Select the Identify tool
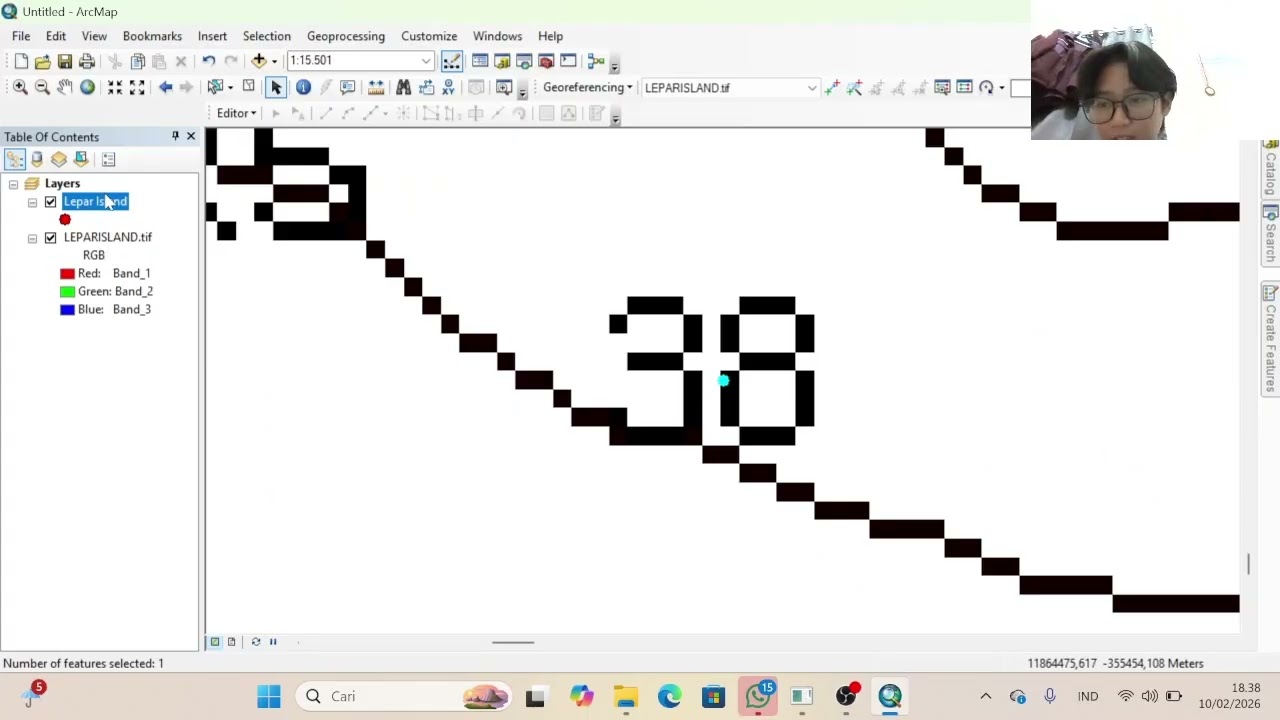 pyautogui.click(x=303, y=88)
